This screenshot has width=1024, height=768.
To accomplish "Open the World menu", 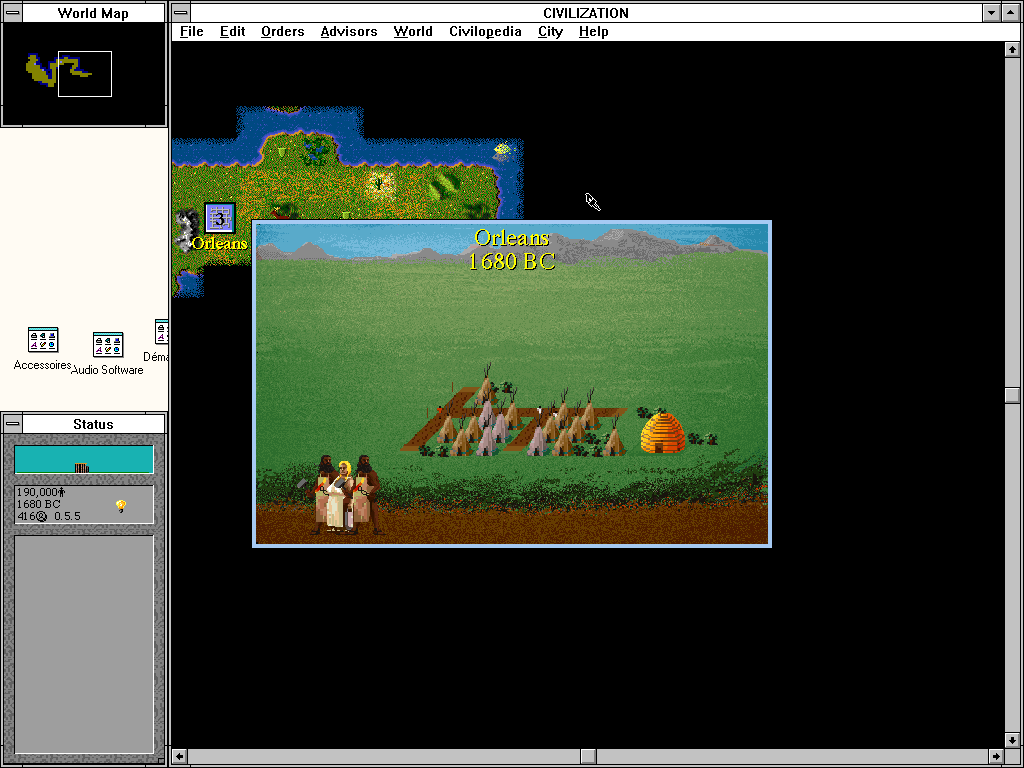I will click(413, 31).
